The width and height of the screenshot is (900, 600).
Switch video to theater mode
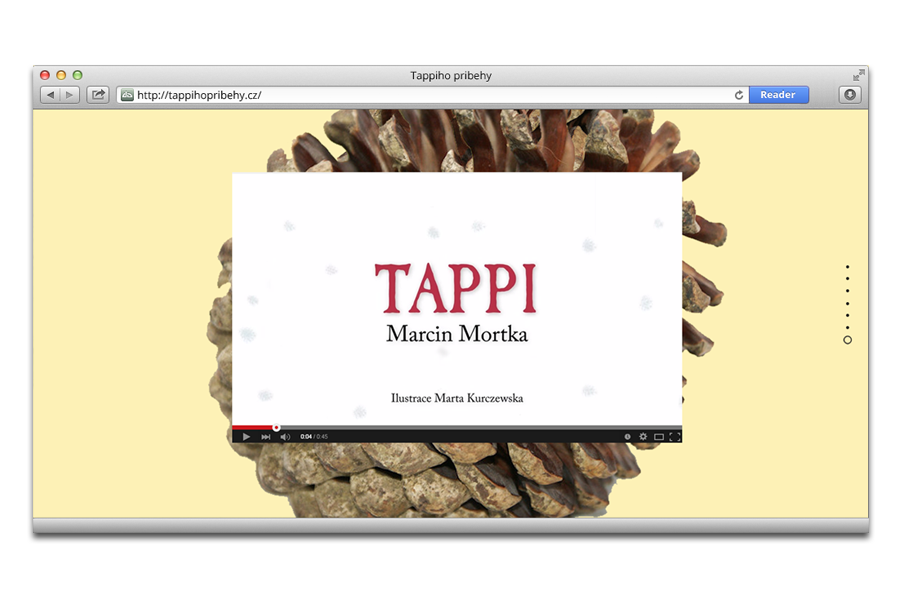click(x=659, y=437)
